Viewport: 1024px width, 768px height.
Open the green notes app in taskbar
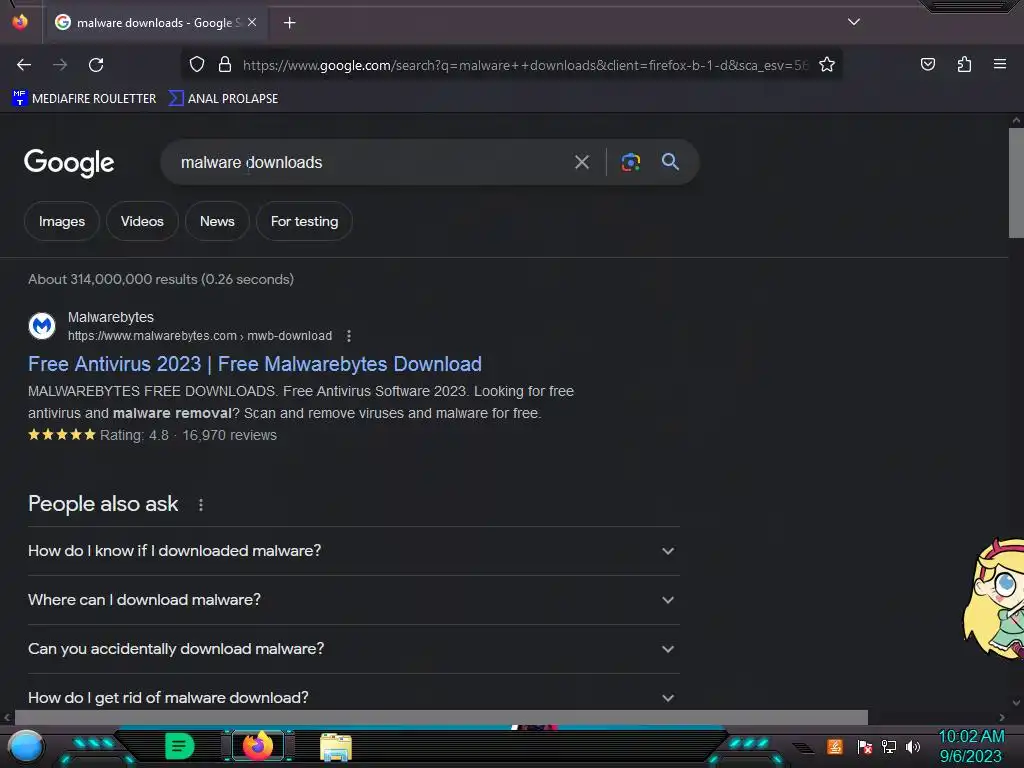click(x=180, y=746)
